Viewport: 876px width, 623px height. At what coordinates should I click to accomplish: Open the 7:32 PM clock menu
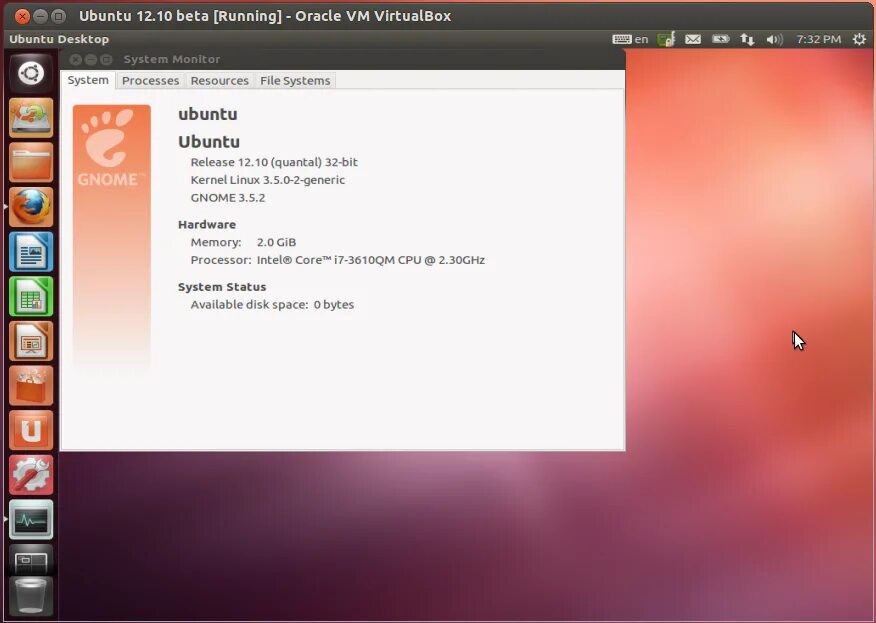pyautogui.click(x=818, y=39)
